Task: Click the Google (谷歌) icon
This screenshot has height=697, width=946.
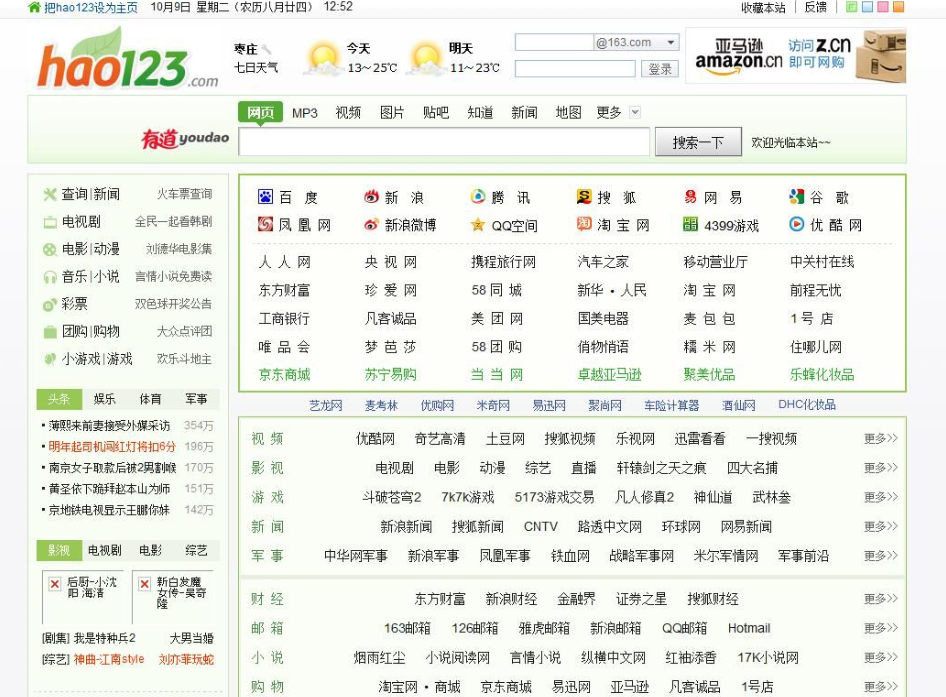Action: click(796, 197)
